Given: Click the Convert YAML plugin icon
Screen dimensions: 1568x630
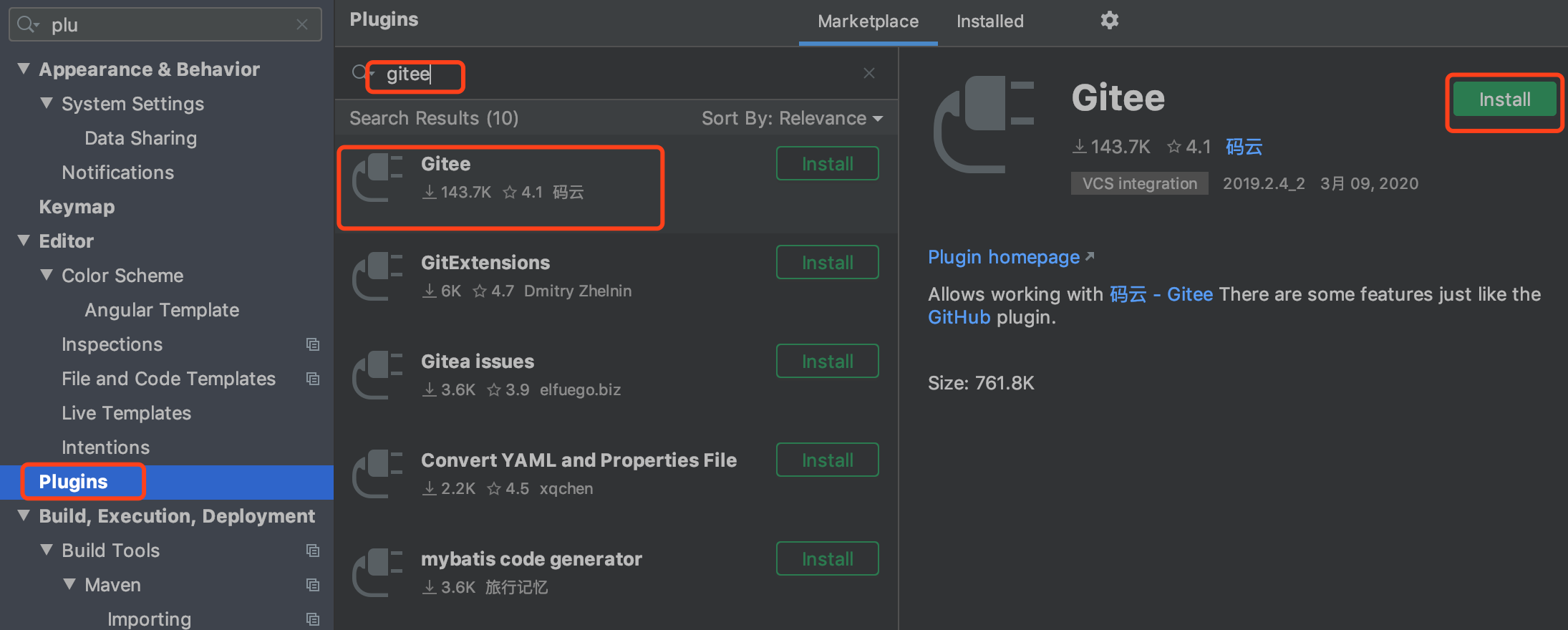Looking at the screenshot, I should coord(377,474).
